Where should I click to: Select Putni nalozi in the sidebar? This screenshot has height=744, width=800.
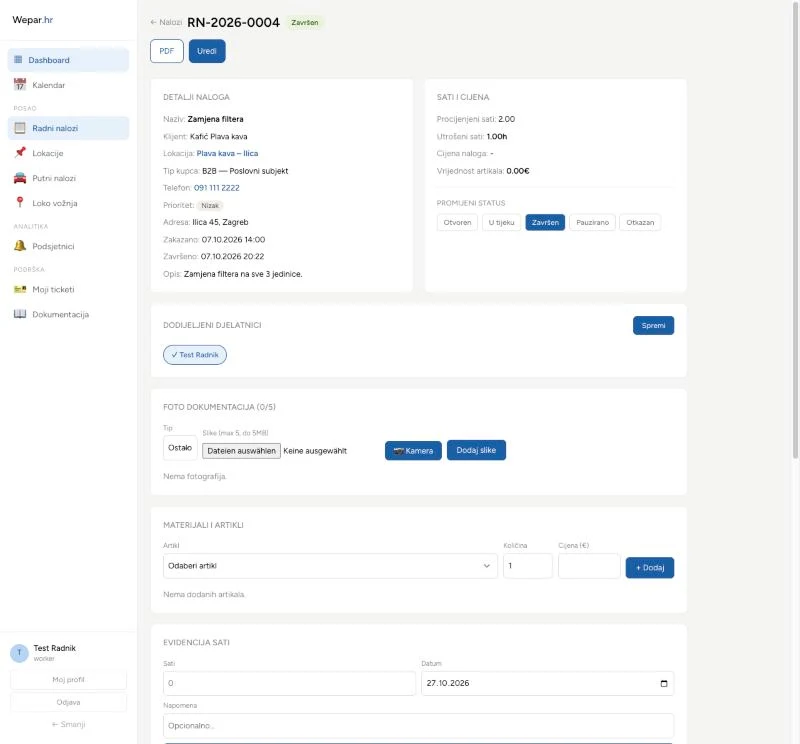click(68, 178)
